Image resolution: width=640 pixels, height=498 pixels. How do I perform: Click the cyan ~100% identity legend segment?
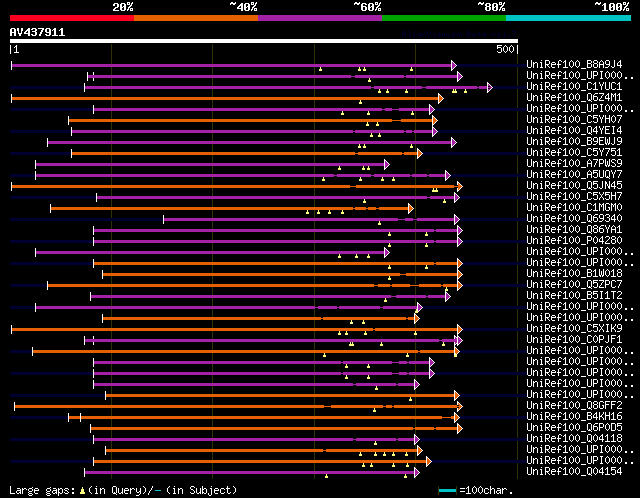pos(569,18)
